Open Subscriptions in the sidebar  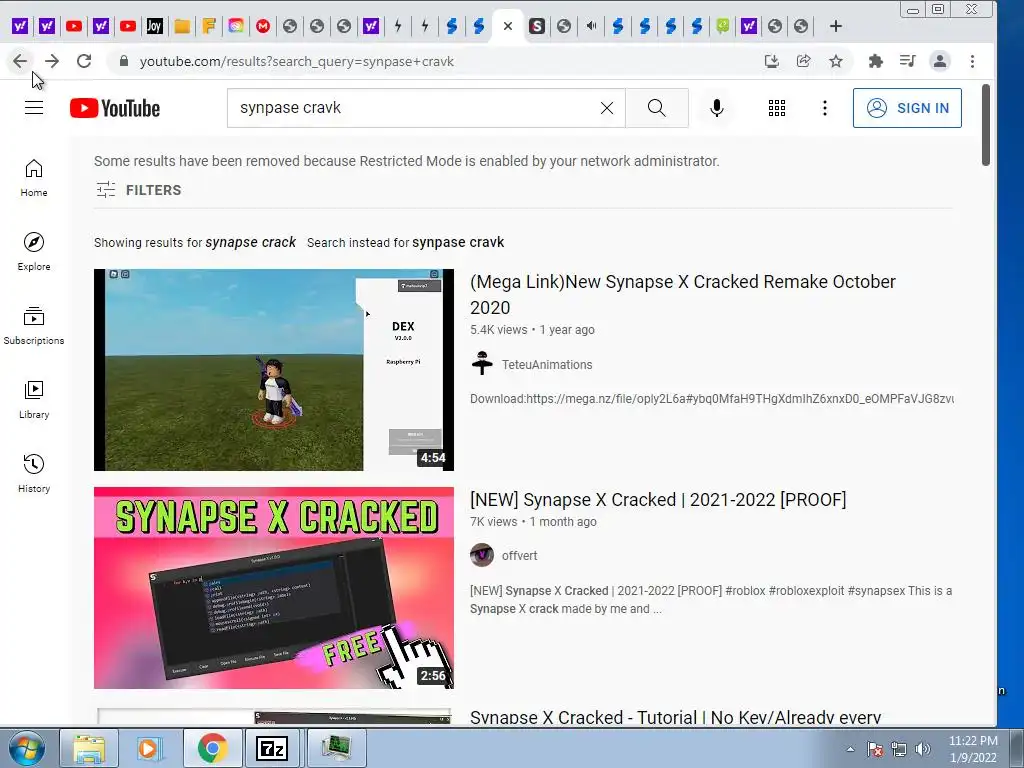[x=34, y=326]
